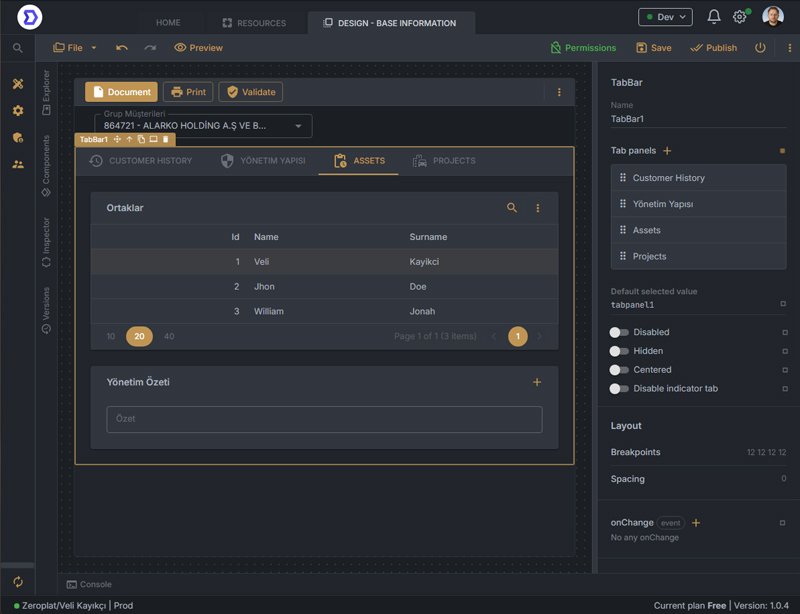The height and width of the screenshot is (614, 800).
Task: Open the Projects tab
Action: 444,161
